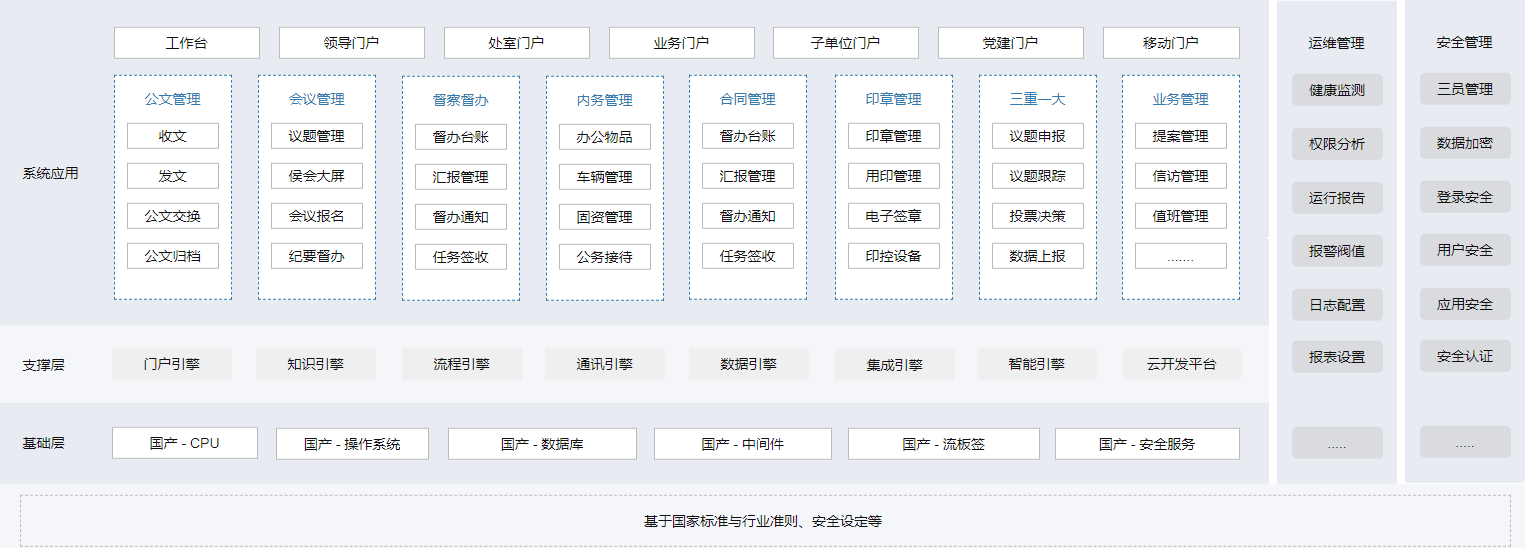The image size is (1526, 548).
Task: Open 健康监测 under 运维管理
Action: (x=1336, y=90)
